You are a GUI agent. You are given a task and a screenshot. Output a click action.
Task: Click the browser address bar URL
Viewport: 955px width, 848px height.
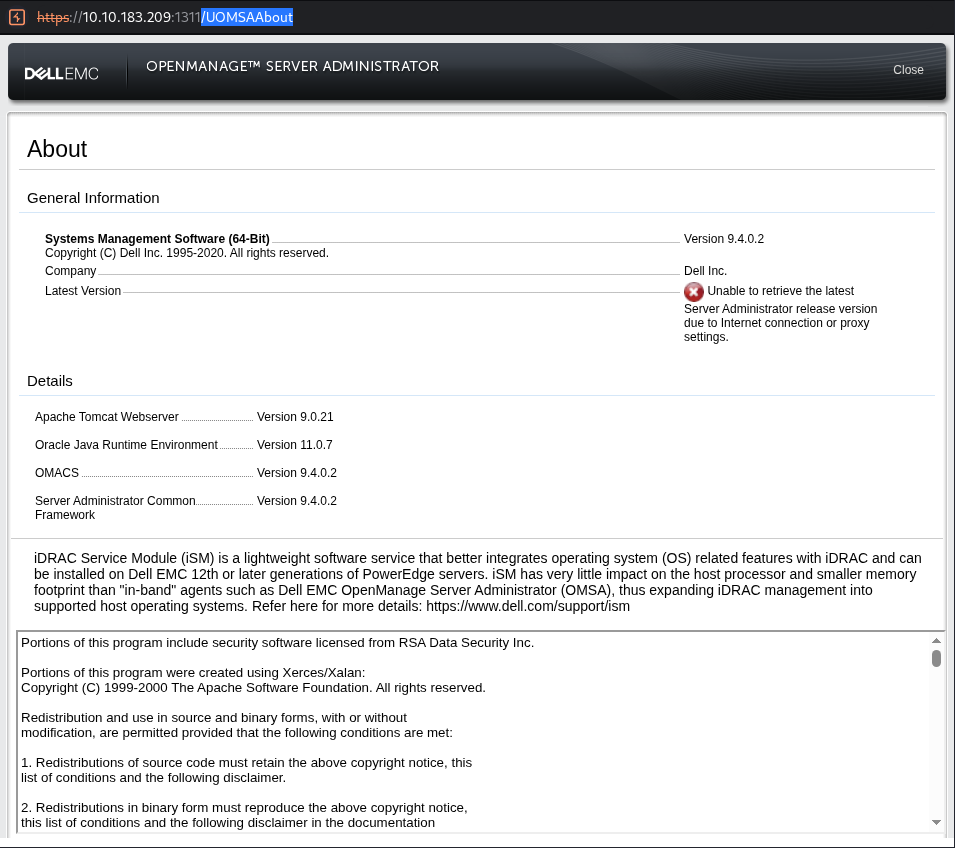click(165, 17)
